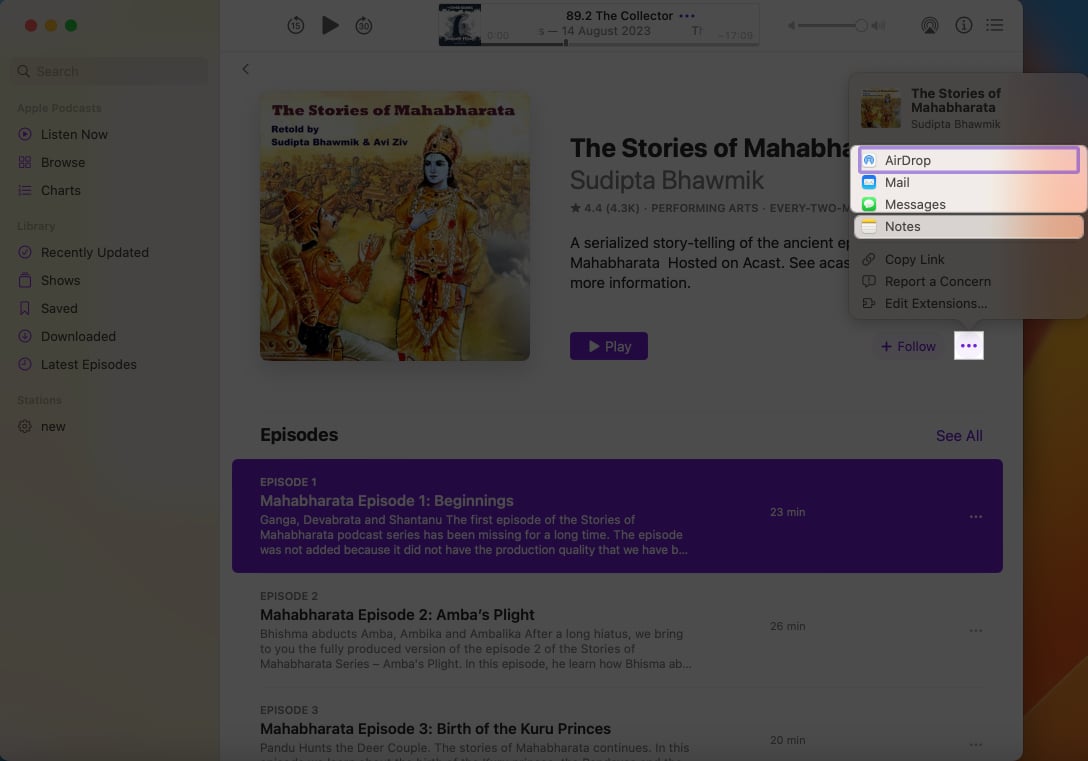The width and height of the screenshot is (1088, 761).
Task: Skip back 15 seconds
Action: (296, 26)
